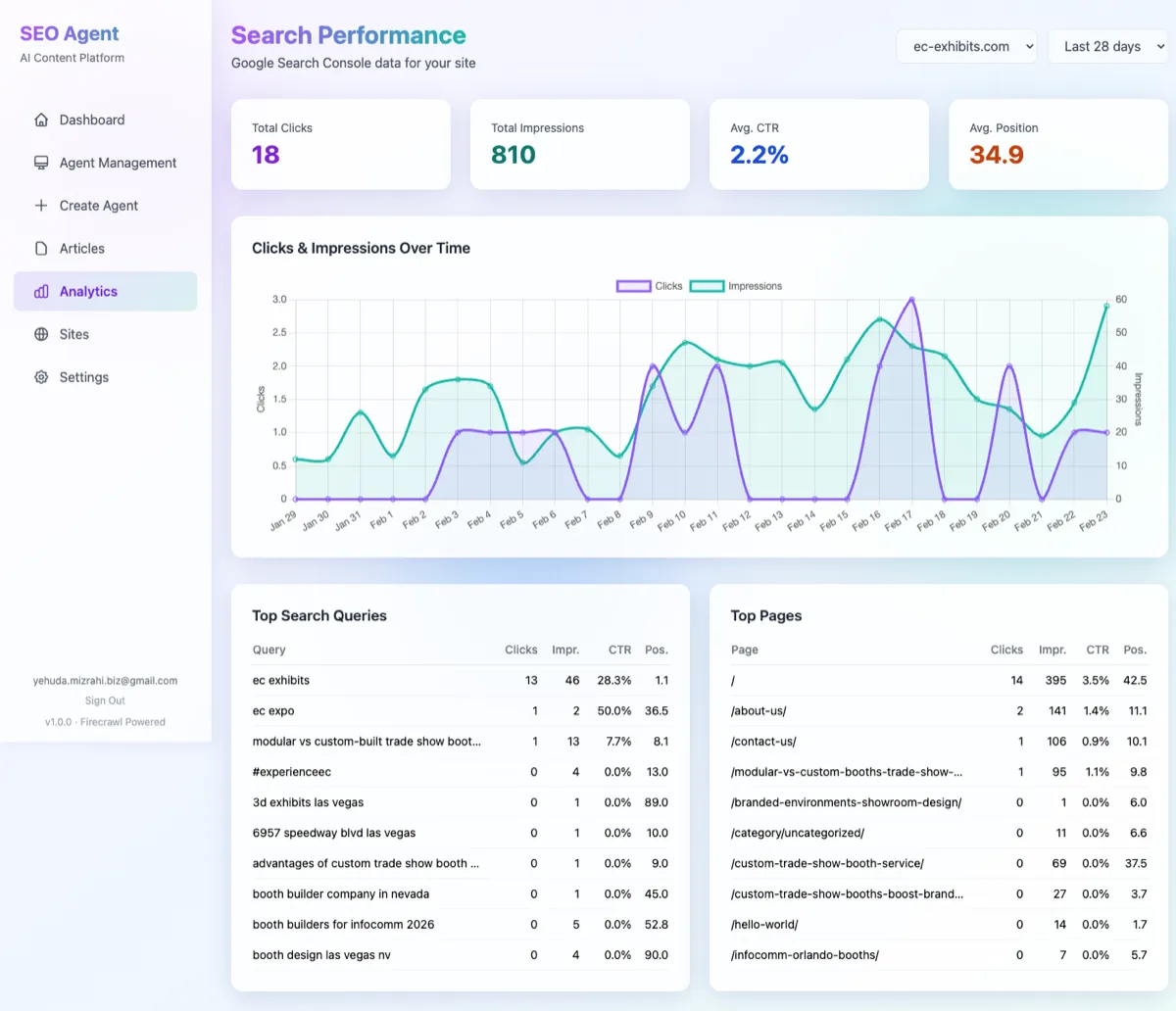Open the Last 28 days date range dropdown
1176x1011 pixels.
pyautogui.click(x=1107, y=46)
